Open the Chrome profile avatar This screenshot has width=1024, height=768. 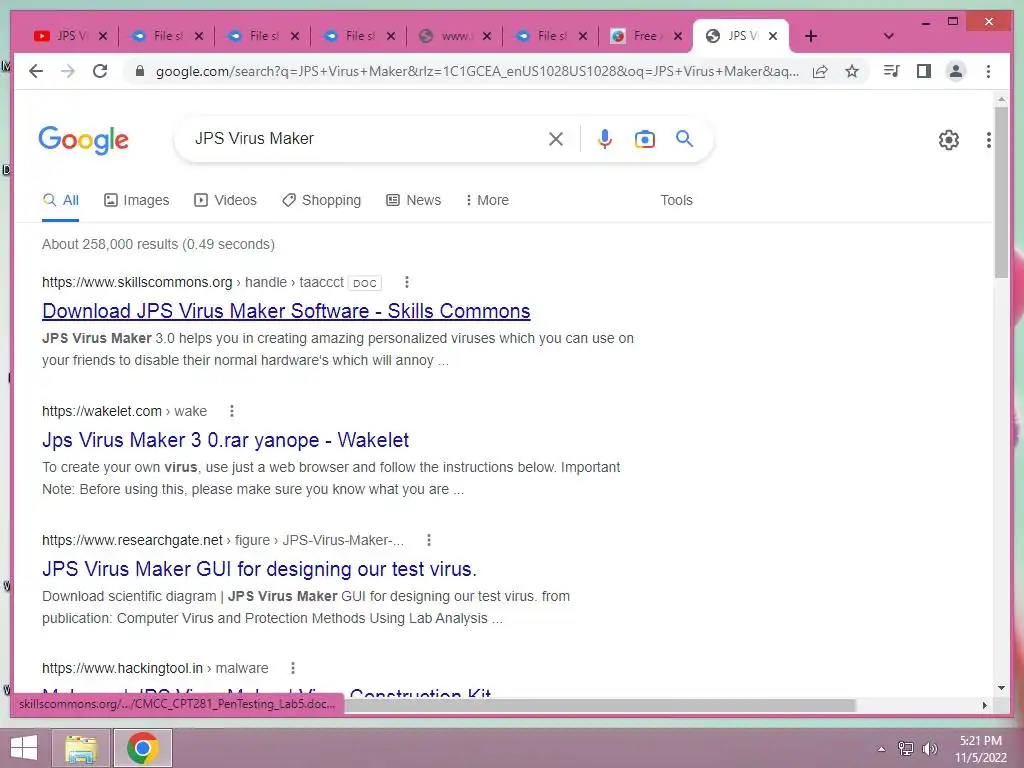(955, 71)
